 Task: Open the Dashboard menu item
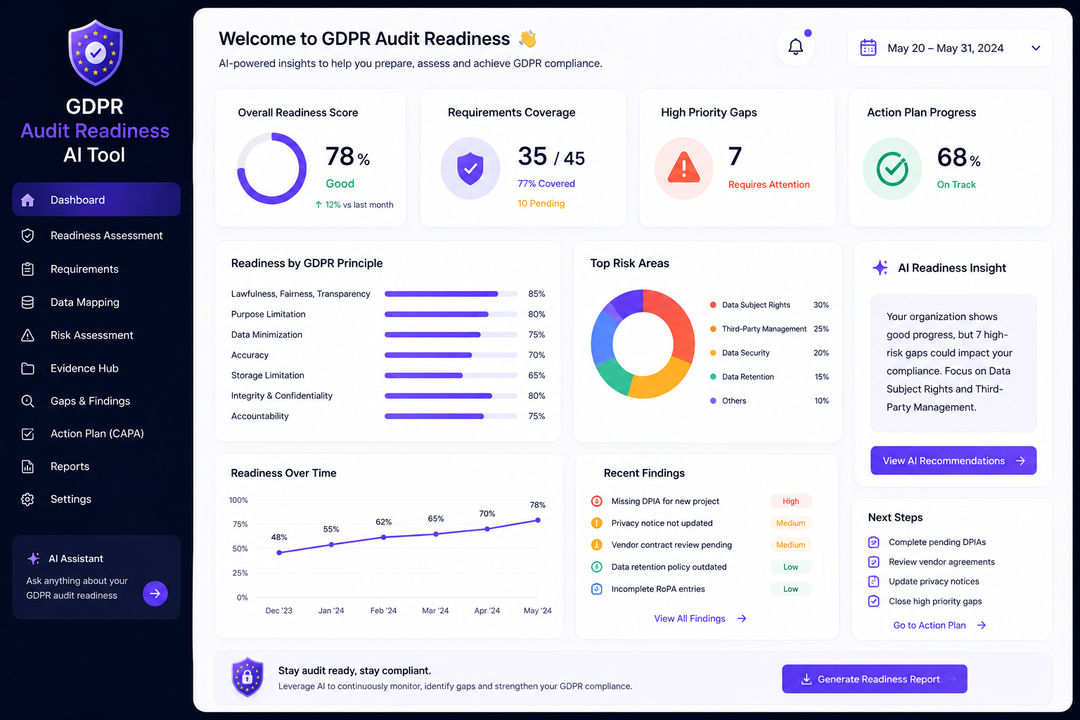point(96,200)
